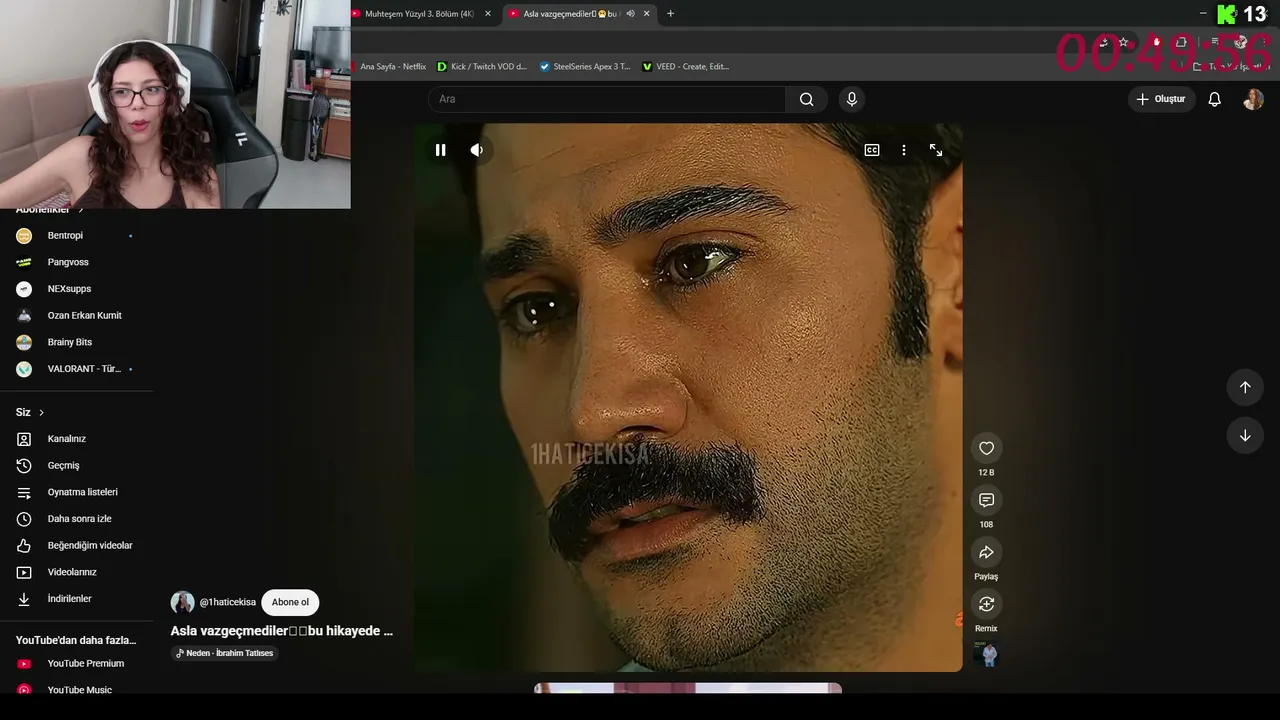
Task: Open the comments panel showing 108
Action: (986, 500)
